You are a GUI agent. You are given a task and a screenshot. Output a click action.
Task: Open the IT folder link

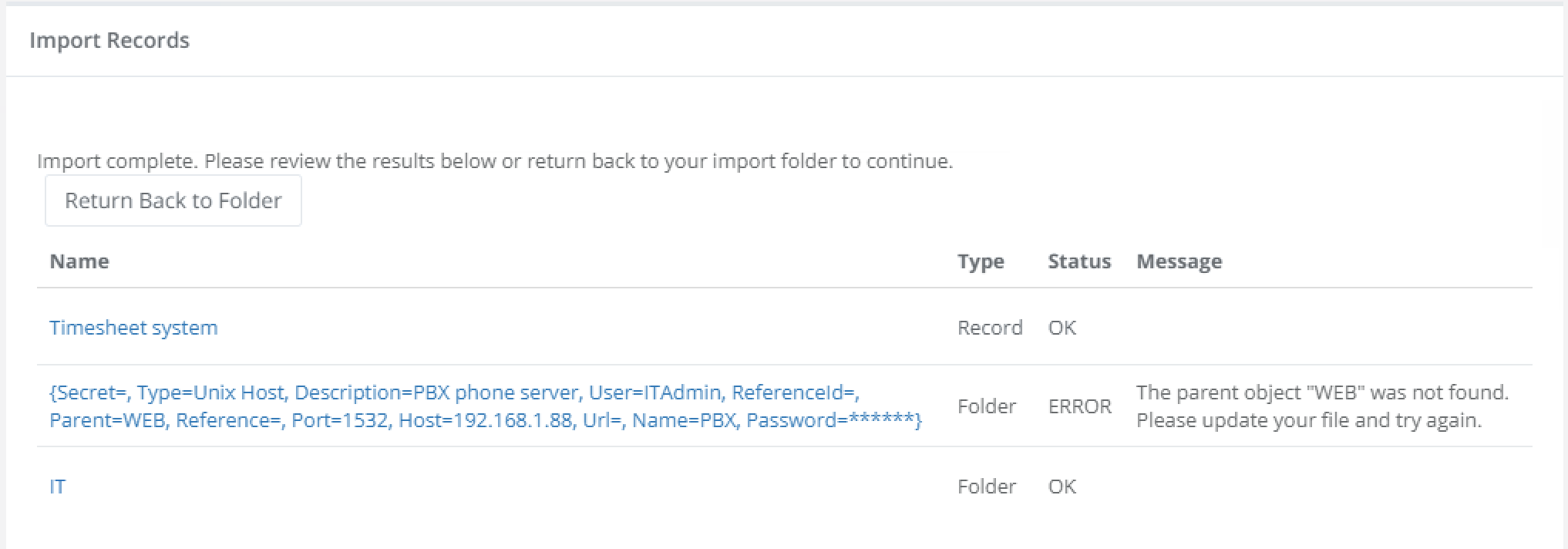[x=56, y=486]
